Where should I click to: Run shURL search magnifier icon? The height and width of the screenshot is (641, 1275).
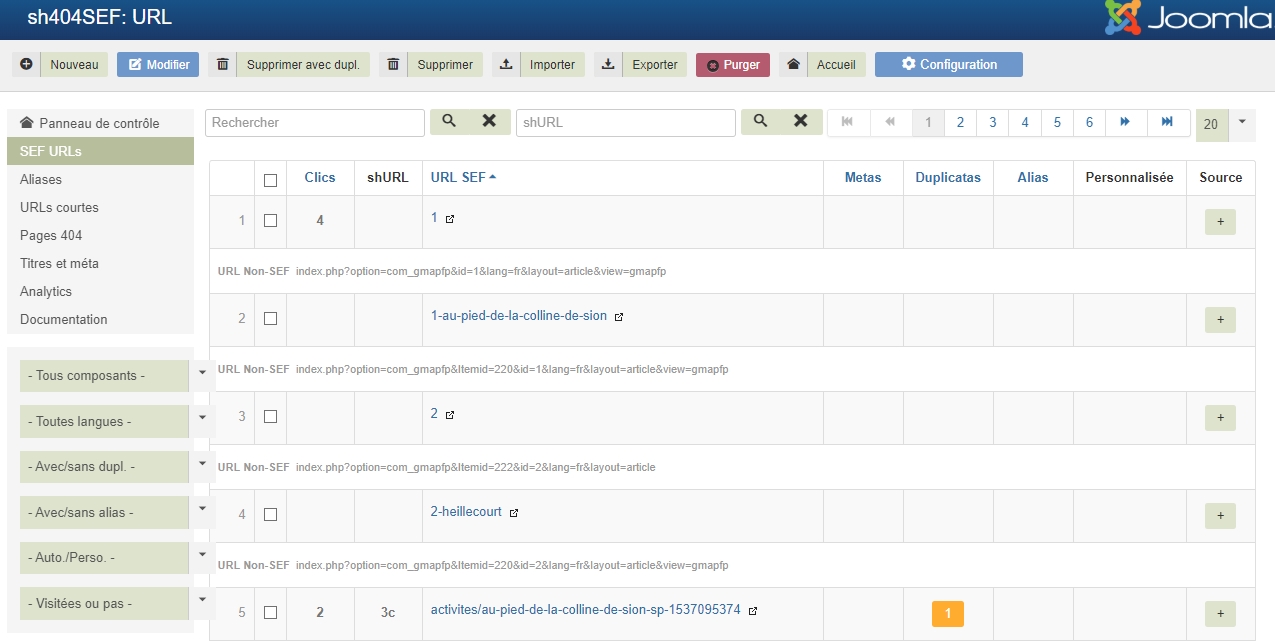[x=761, y=121]
